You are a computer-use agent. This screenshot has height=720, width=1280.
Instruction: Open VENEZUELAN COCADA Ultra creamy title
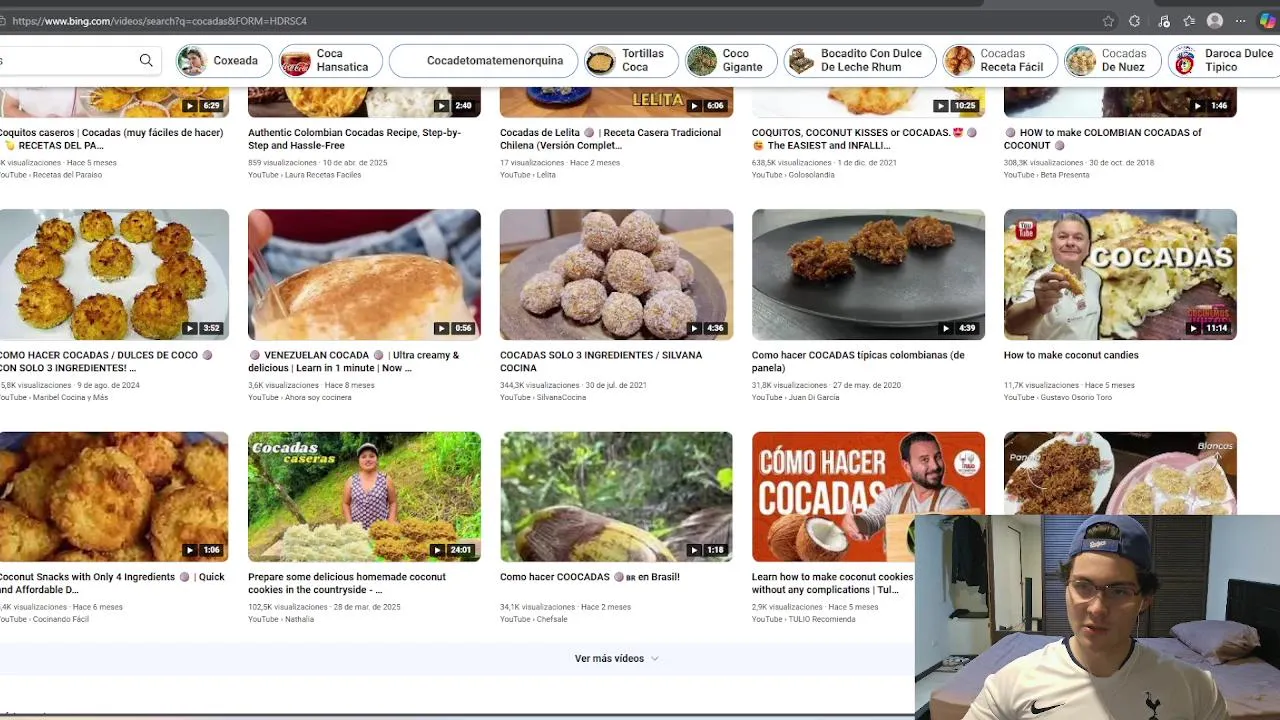[354, 362]
